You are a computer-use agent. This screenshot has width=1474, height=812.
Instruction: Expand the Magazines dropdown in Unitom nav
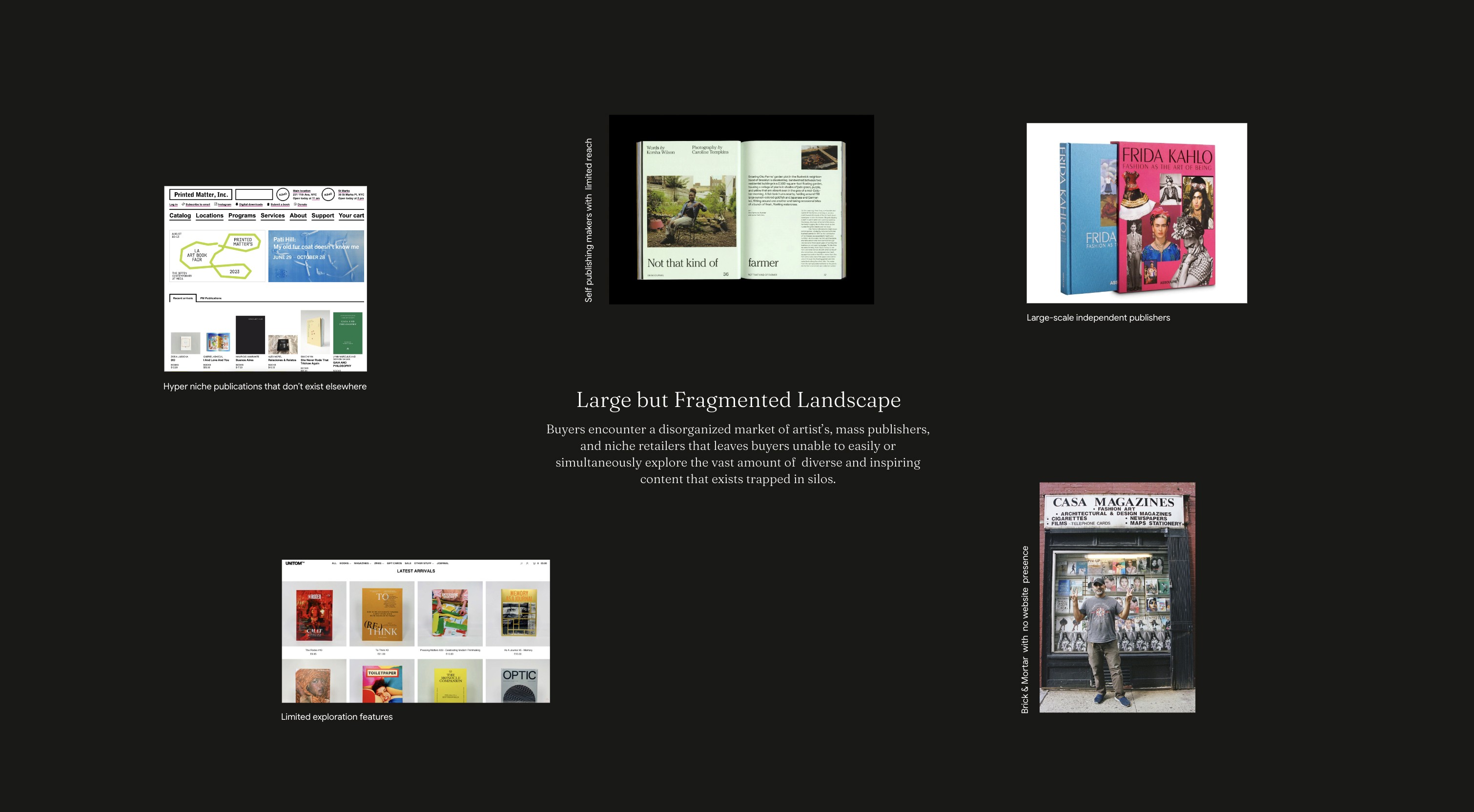[x=362, y=564]
